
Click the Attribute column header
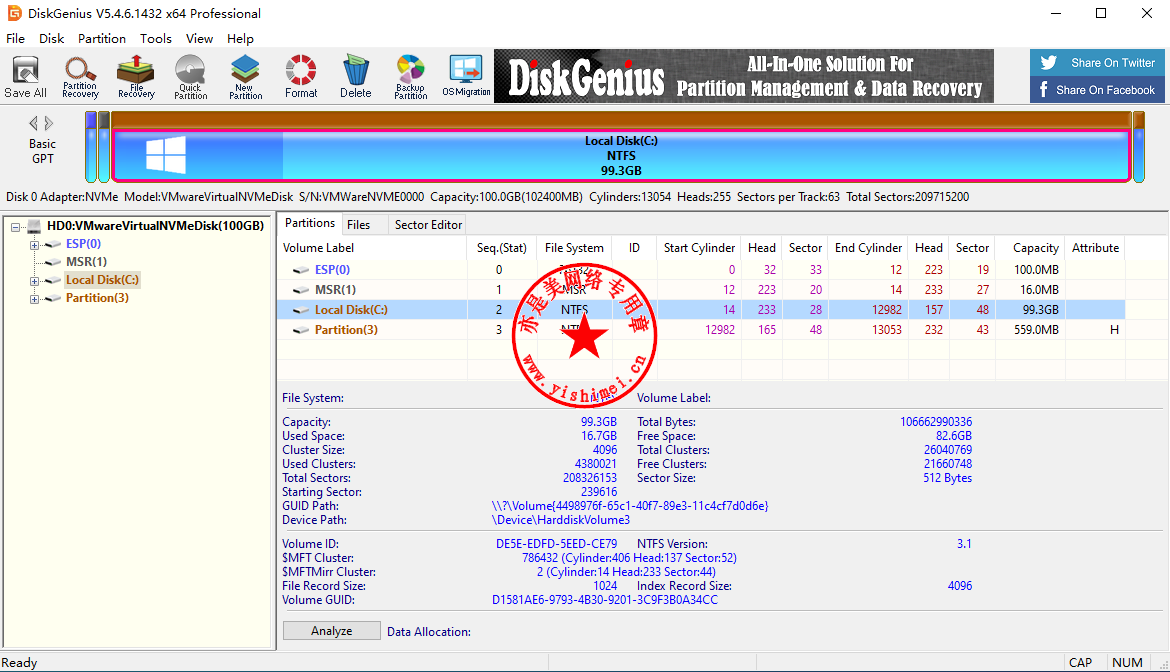1095,248
